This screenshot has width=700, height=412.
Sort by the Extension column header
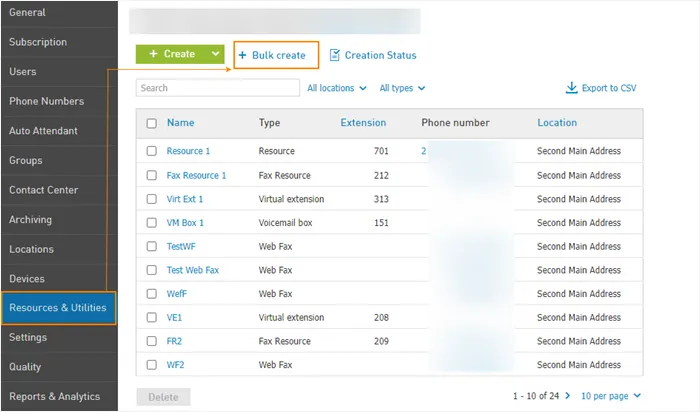[363, 123]
